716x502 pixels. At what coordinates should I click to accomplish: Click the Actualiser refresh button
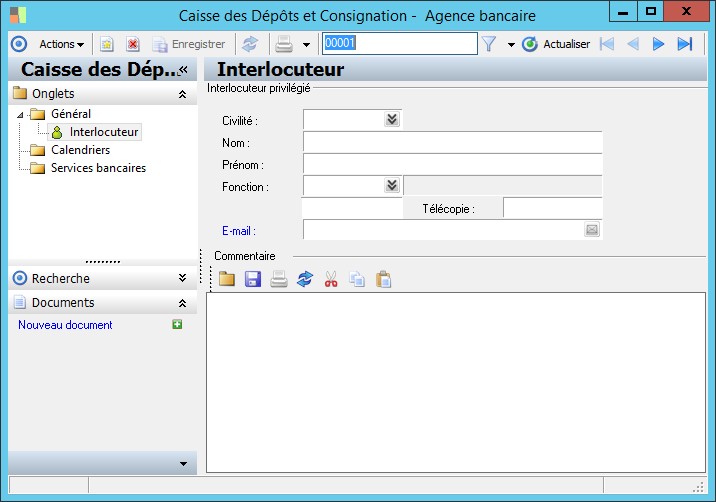[x=556, y=44]
